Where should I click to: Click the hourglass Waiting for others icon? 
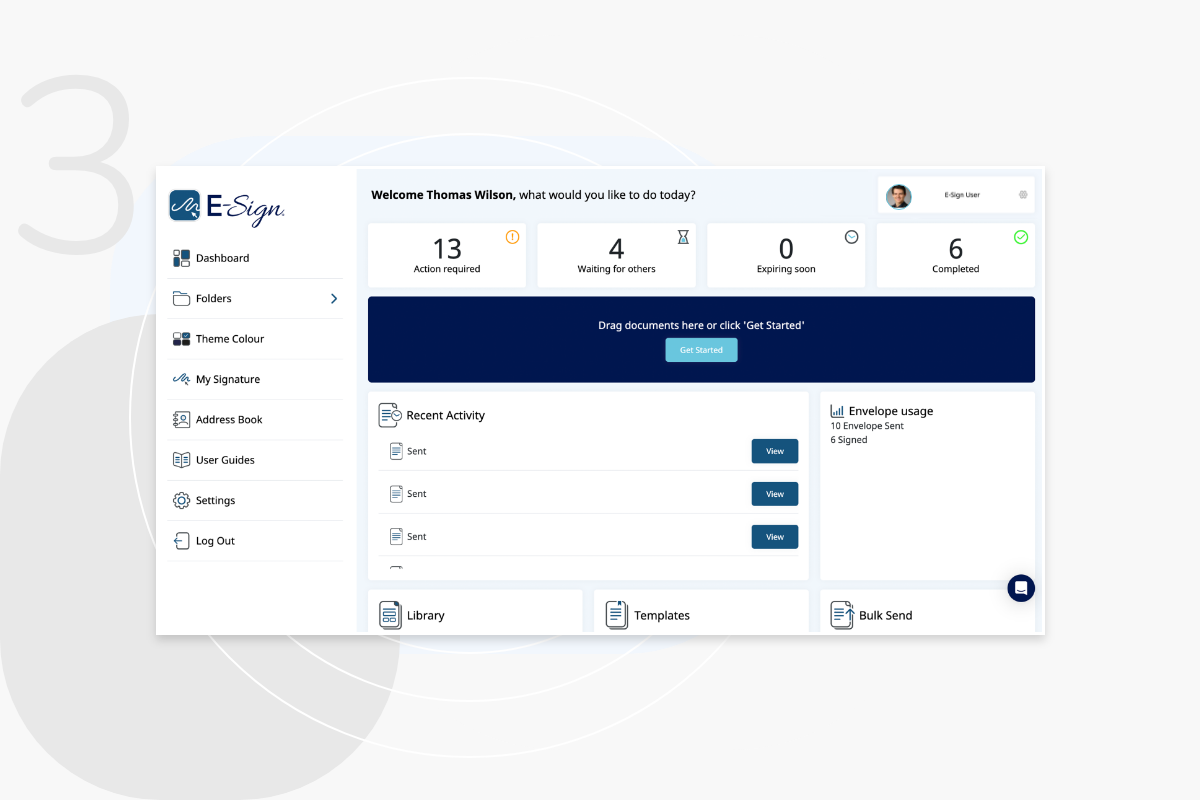pyautogui.click(x=683, y=237)
